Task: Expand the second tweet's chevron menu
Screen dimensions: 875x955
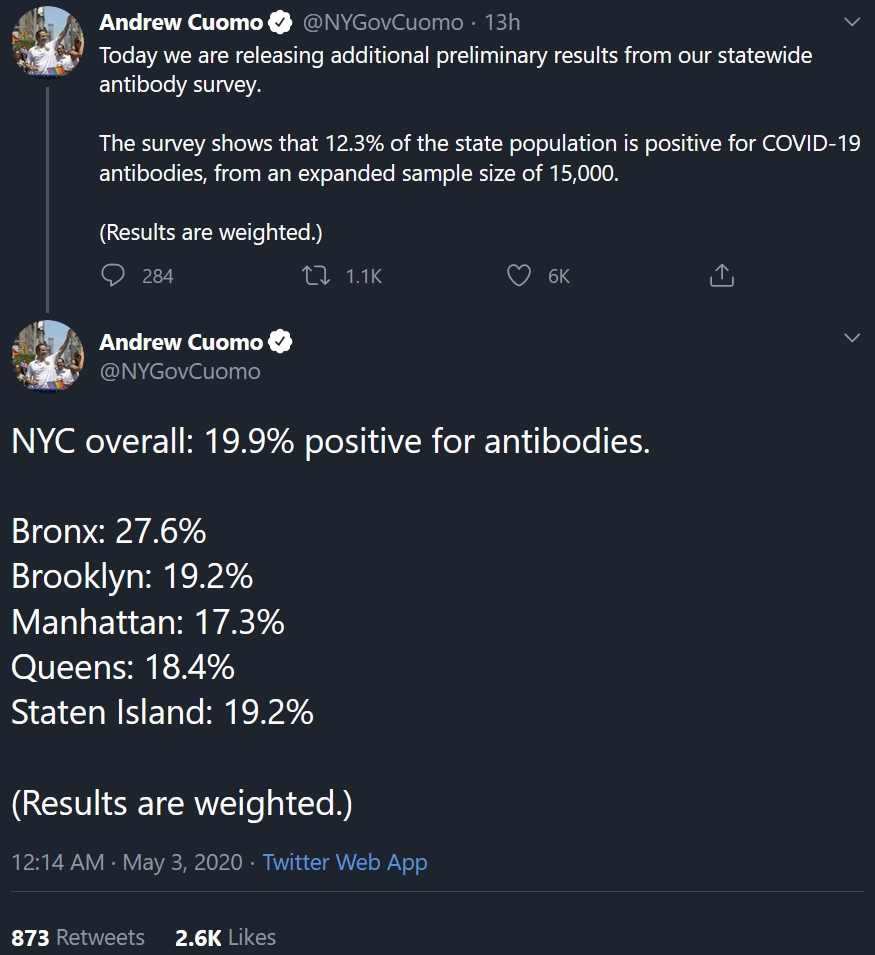Action: pyautogui.click(x=852, y=338)
